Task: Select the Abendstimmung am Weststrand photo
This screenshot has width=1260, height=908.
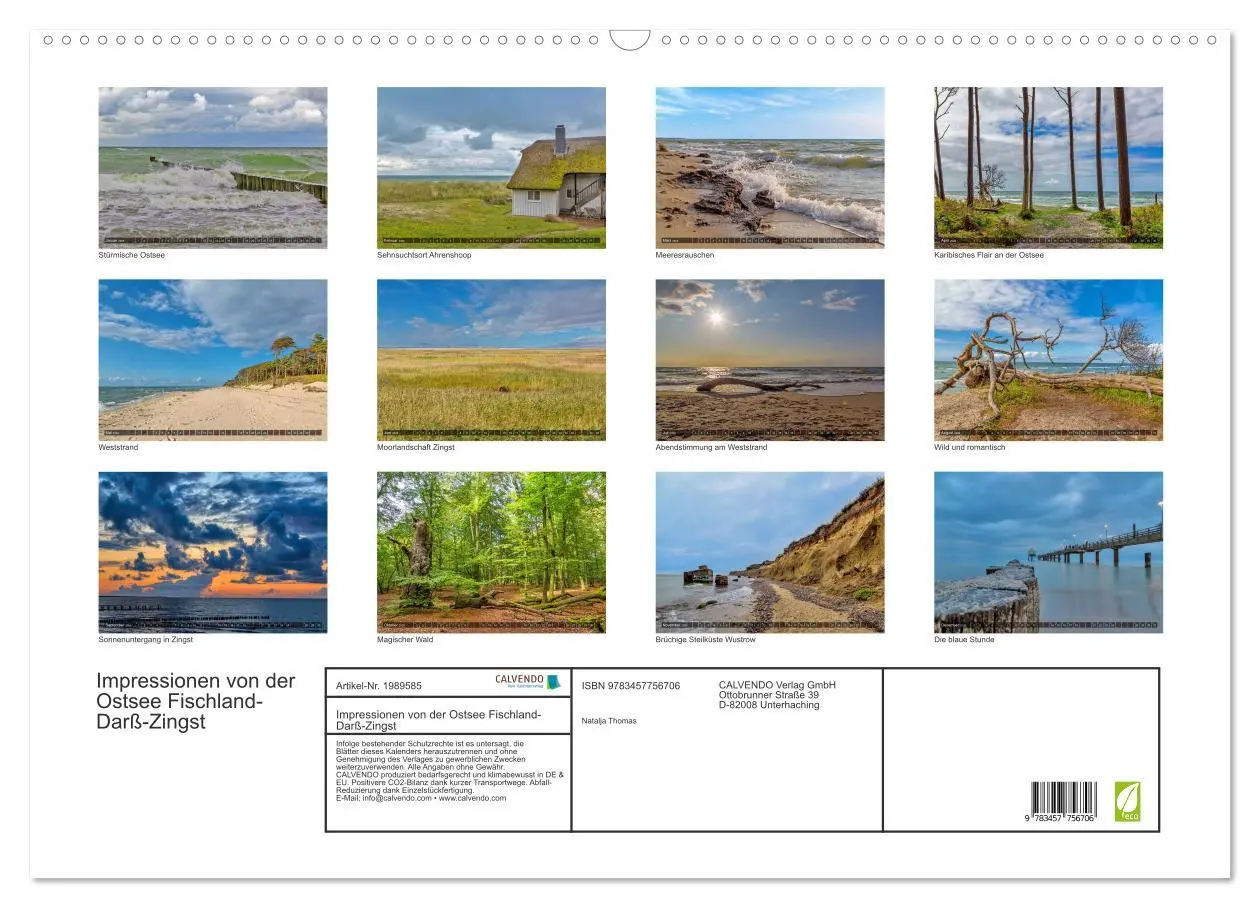Action: click(x=769, y=359)
